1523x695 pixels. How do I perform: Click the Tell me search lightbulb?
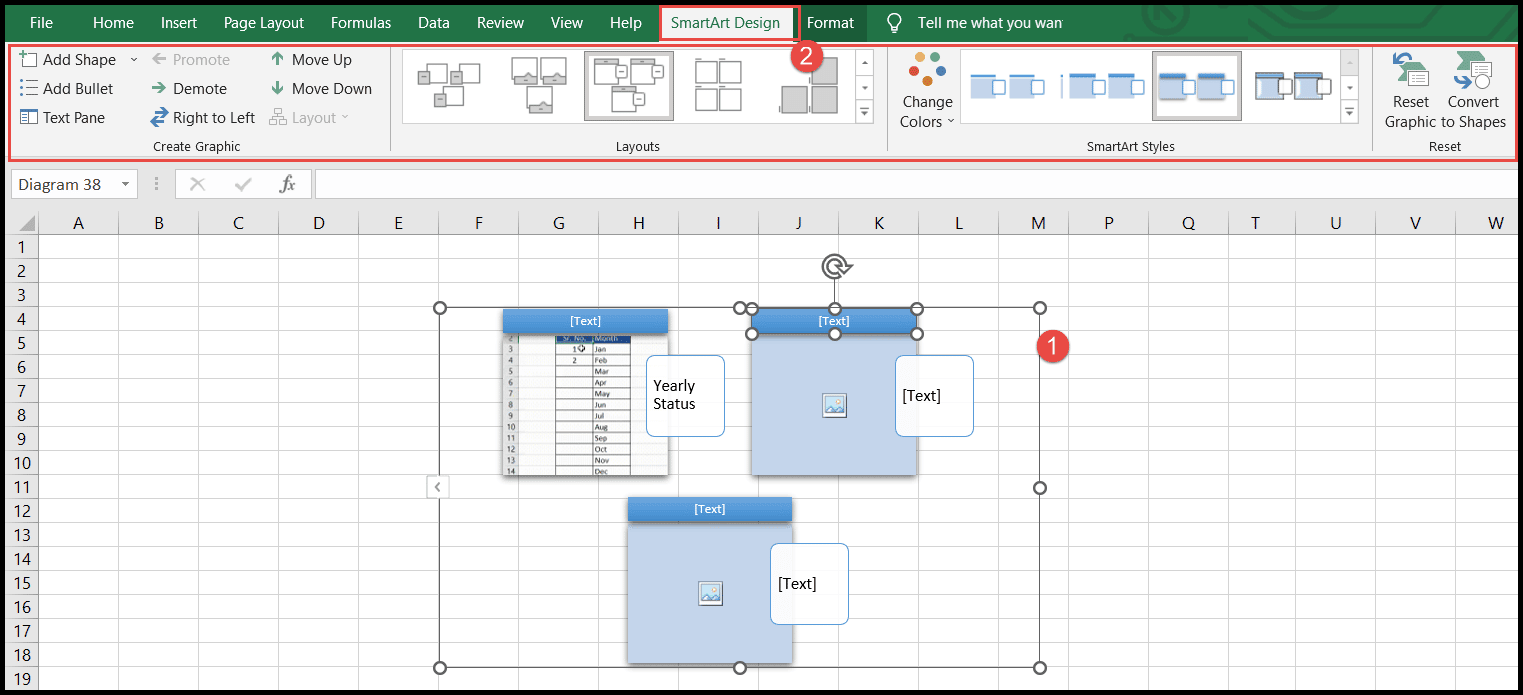click(893, 22)
